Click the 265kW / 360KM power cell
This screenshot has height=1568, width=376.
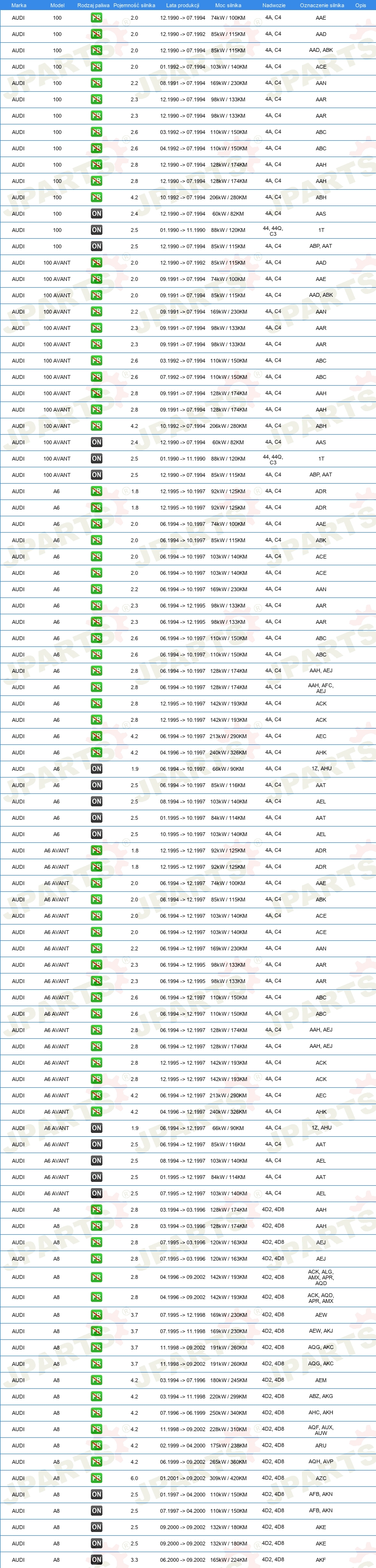tap(228, 1463)
